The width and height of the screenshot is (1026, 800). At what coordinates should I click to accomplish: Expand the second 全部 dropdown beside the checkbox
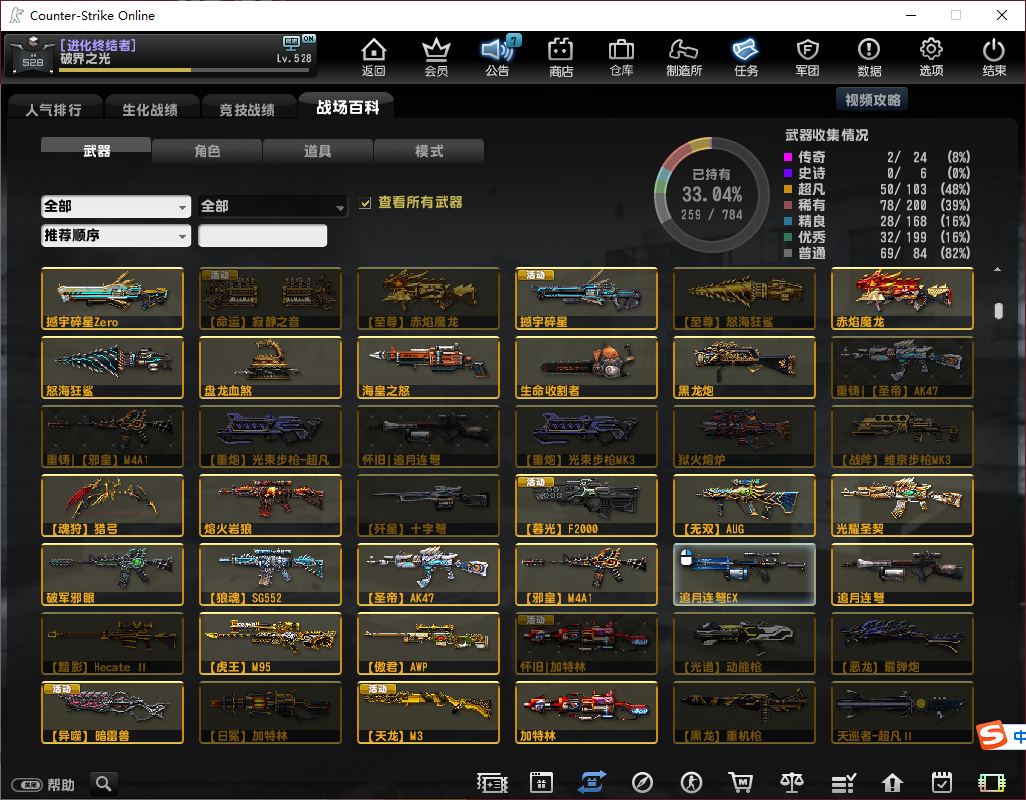point(272,206)
